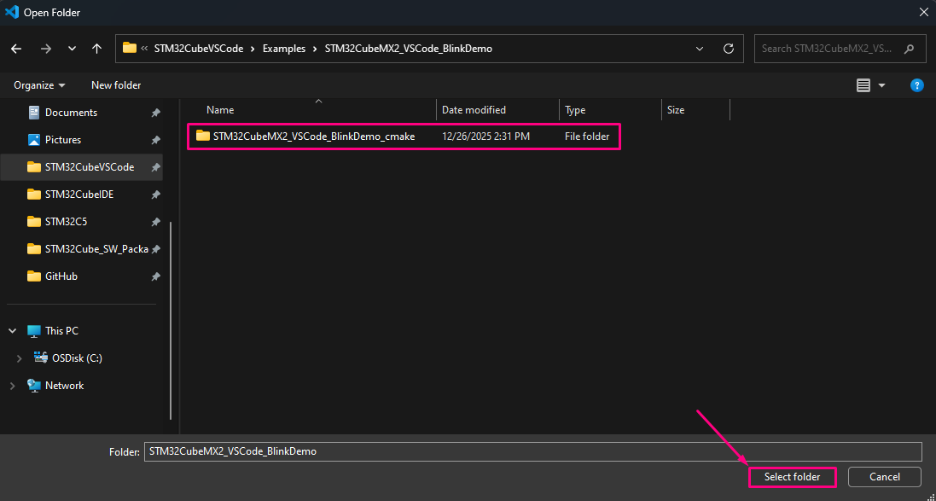Expand the address bar history dropdown
This screenshot has width=936, height=501.
[700, 49]
